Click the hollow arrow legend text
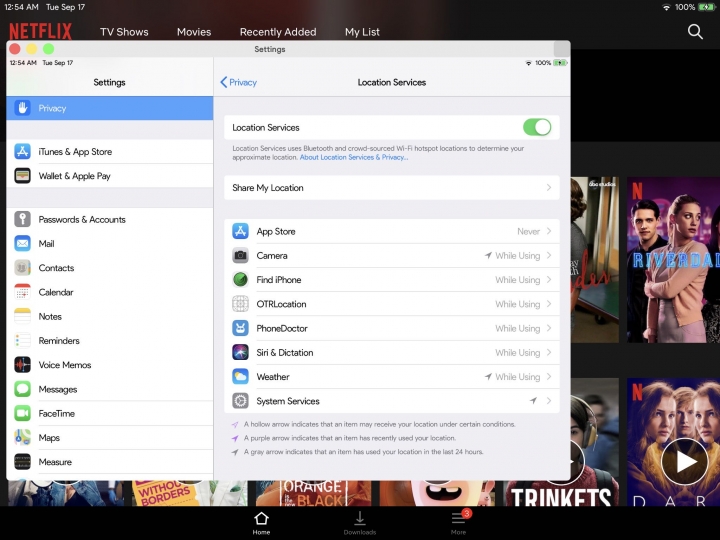This screenshot has height=540, width=720. [x=379, y=424]
